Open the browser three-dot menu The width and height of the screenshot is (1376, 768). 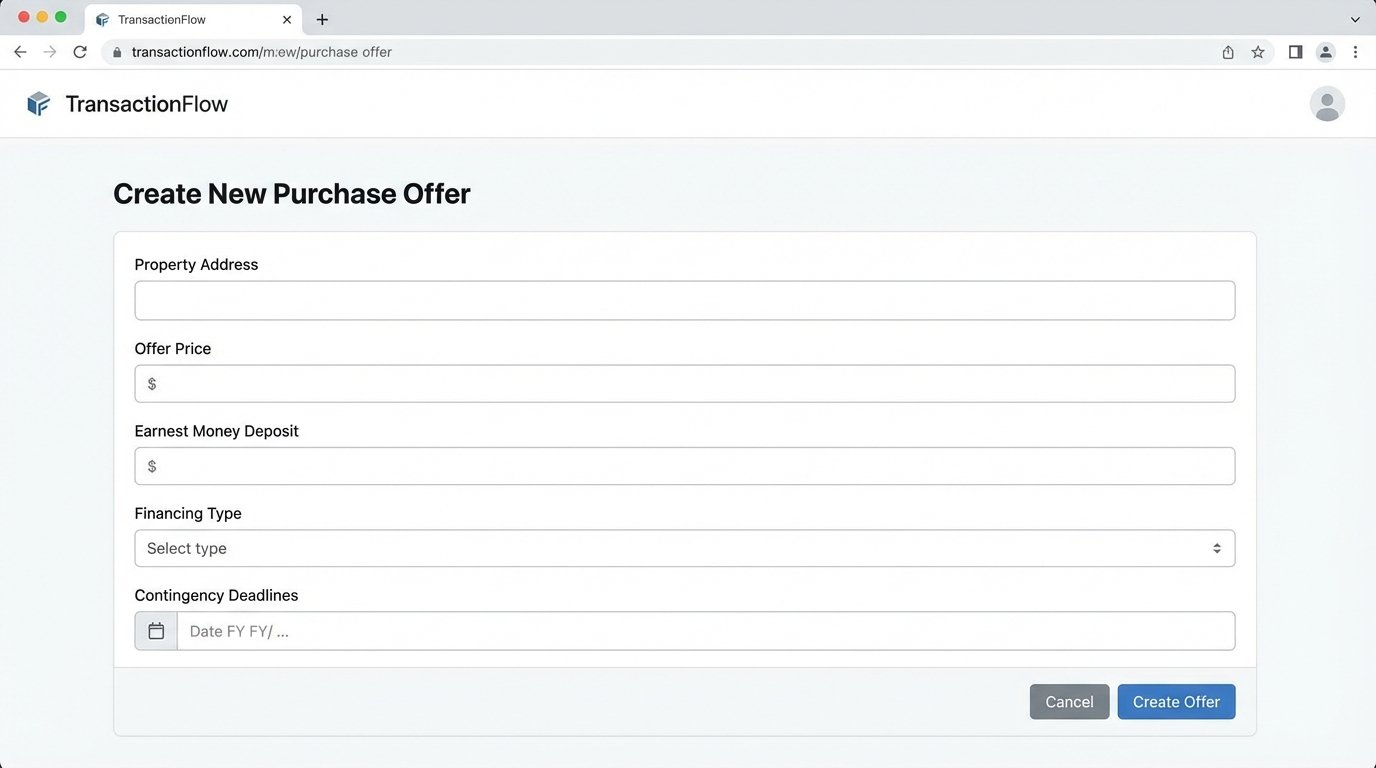1355,52
